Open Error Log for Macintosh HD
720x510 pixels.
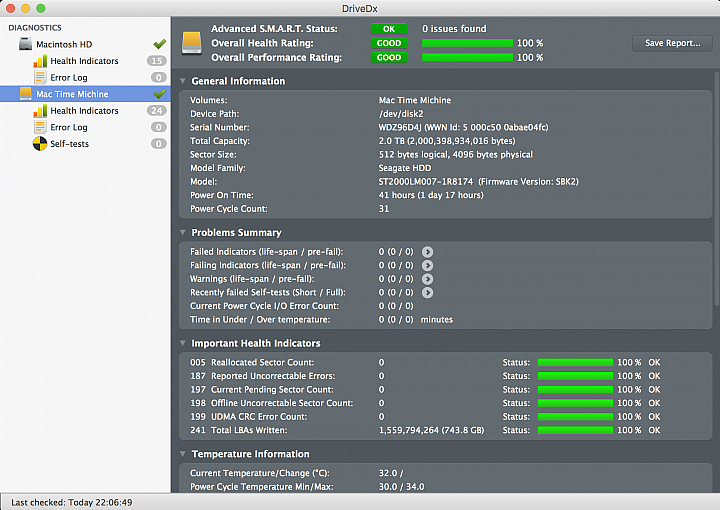click(x=85, y=77)
